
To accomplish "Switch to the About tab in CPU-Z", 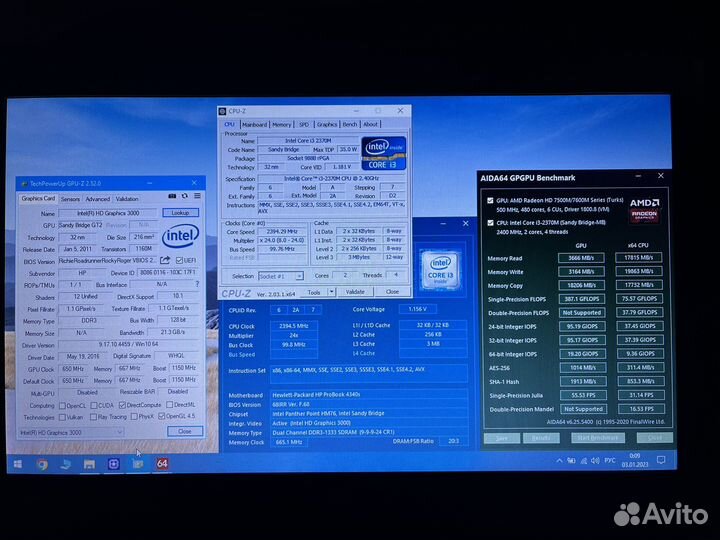I will click(371, 124).
